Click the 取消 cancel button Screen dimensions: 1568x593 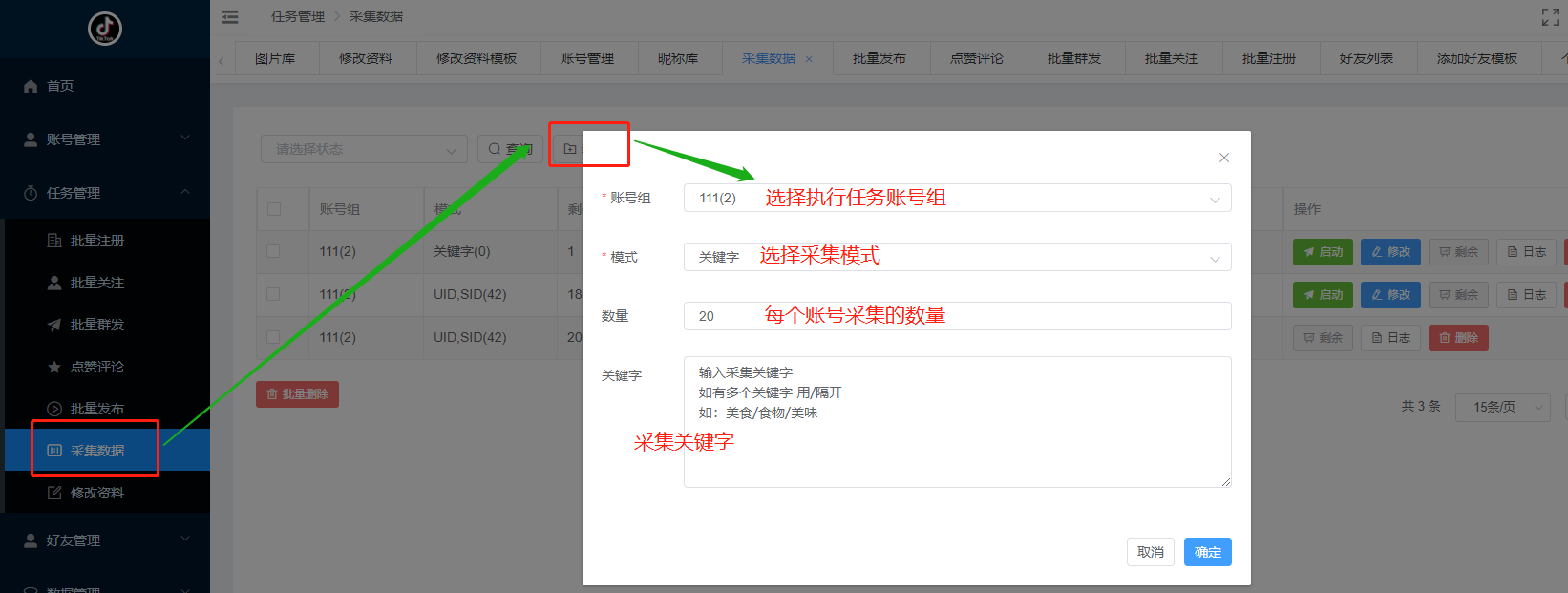1150,552
